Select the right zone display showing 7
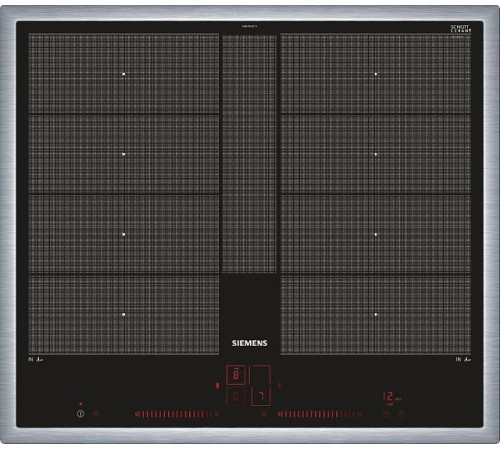This screenshot has height=450, width=500. 261,386
